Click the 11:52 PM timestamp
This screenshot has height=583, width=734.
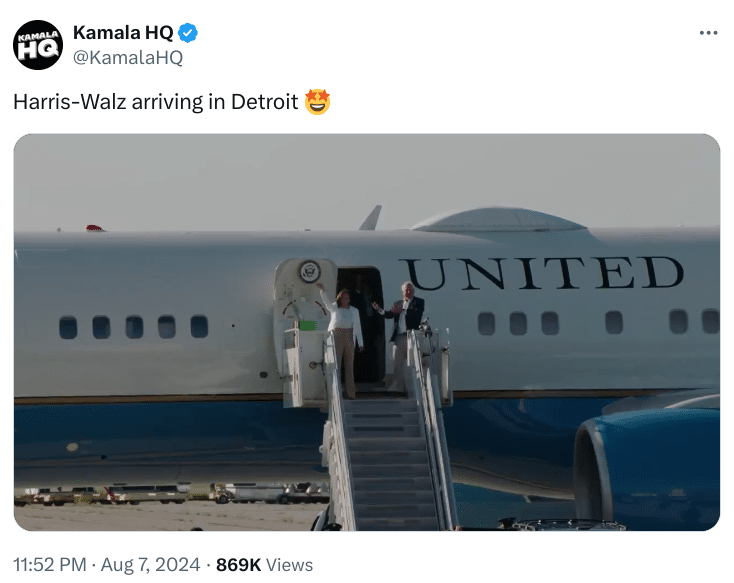click(49, 565)
